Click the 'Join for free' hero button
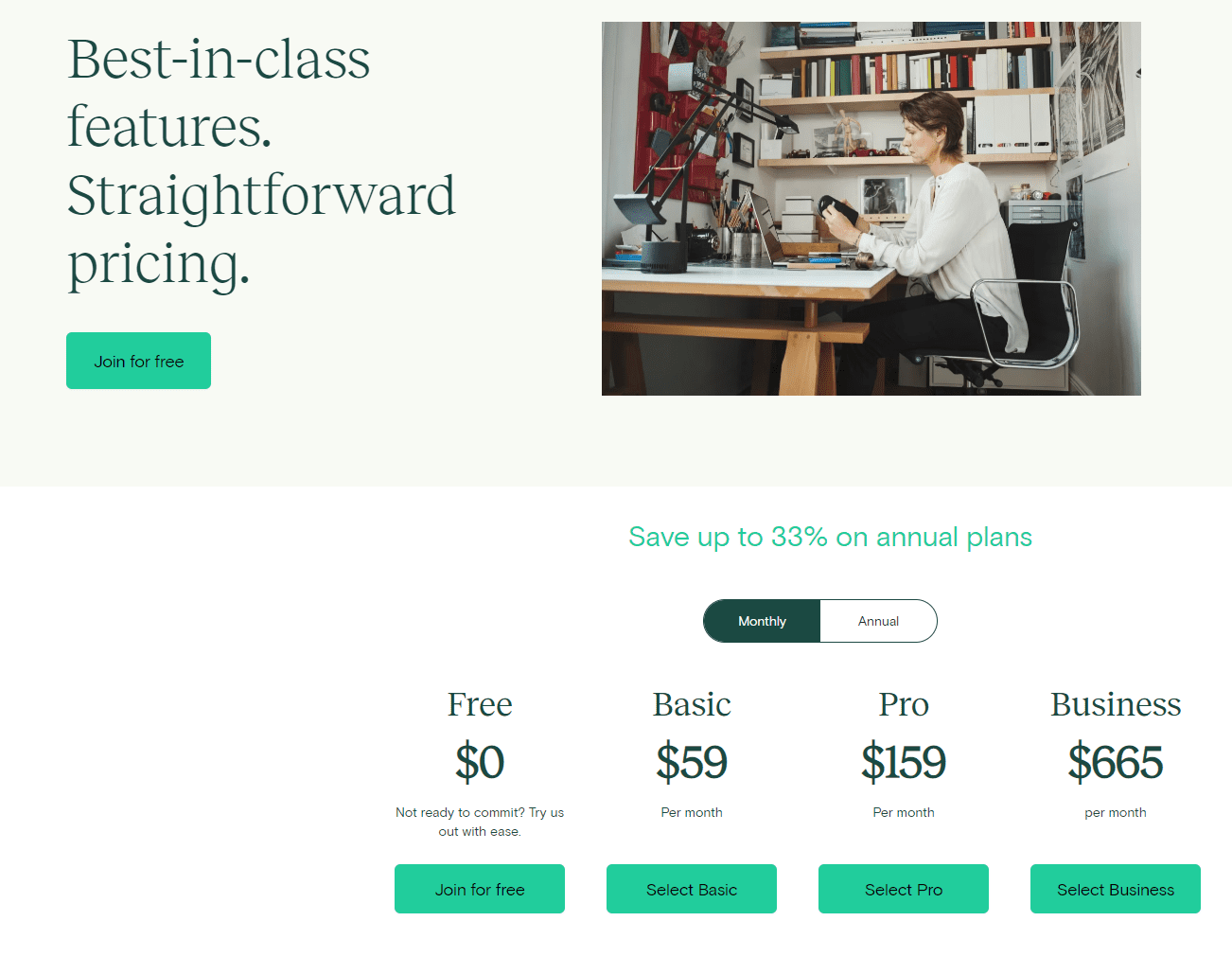The image size is (1232, 956). tap(138, 361)
